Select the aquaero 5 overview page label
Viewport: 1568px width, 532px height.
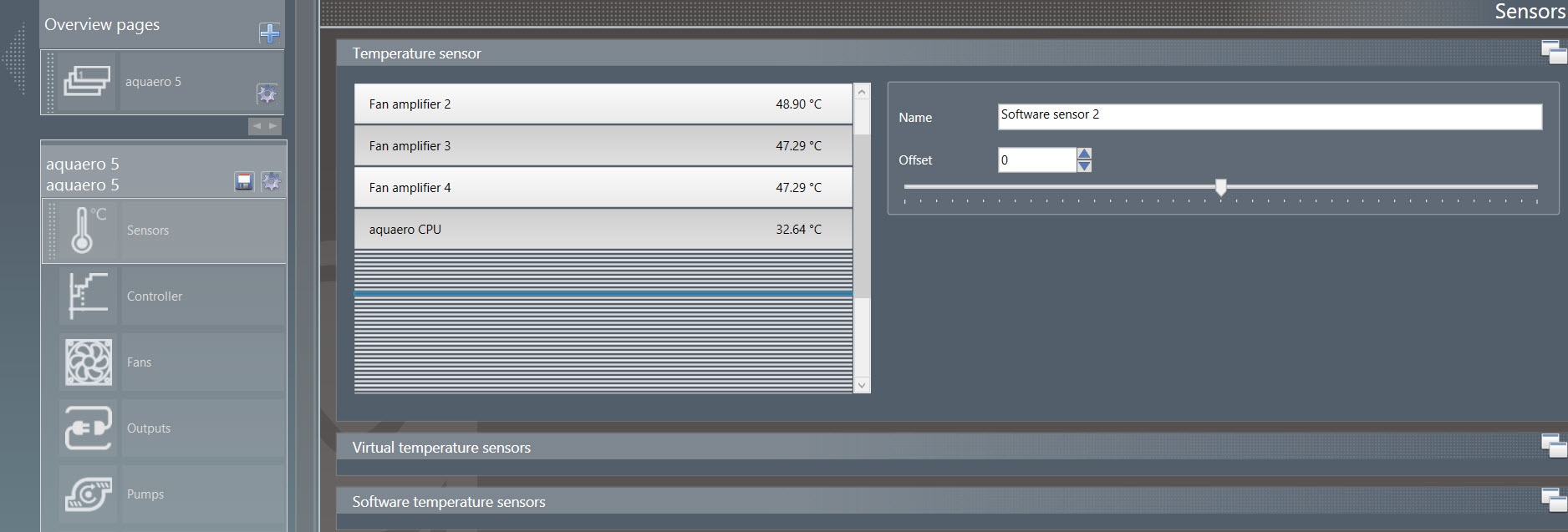click(153, 82)
